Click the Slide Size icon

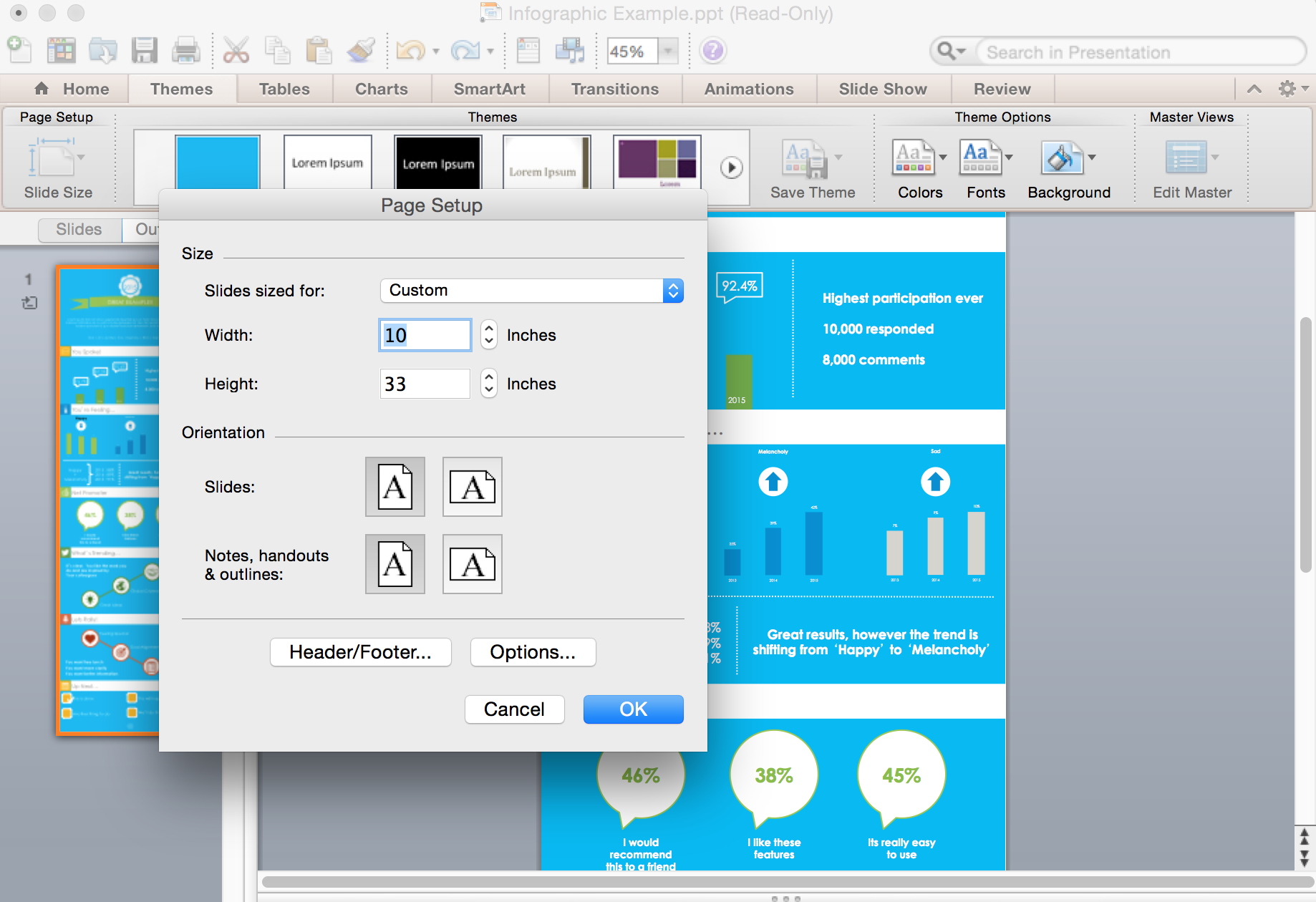(57, 157)
